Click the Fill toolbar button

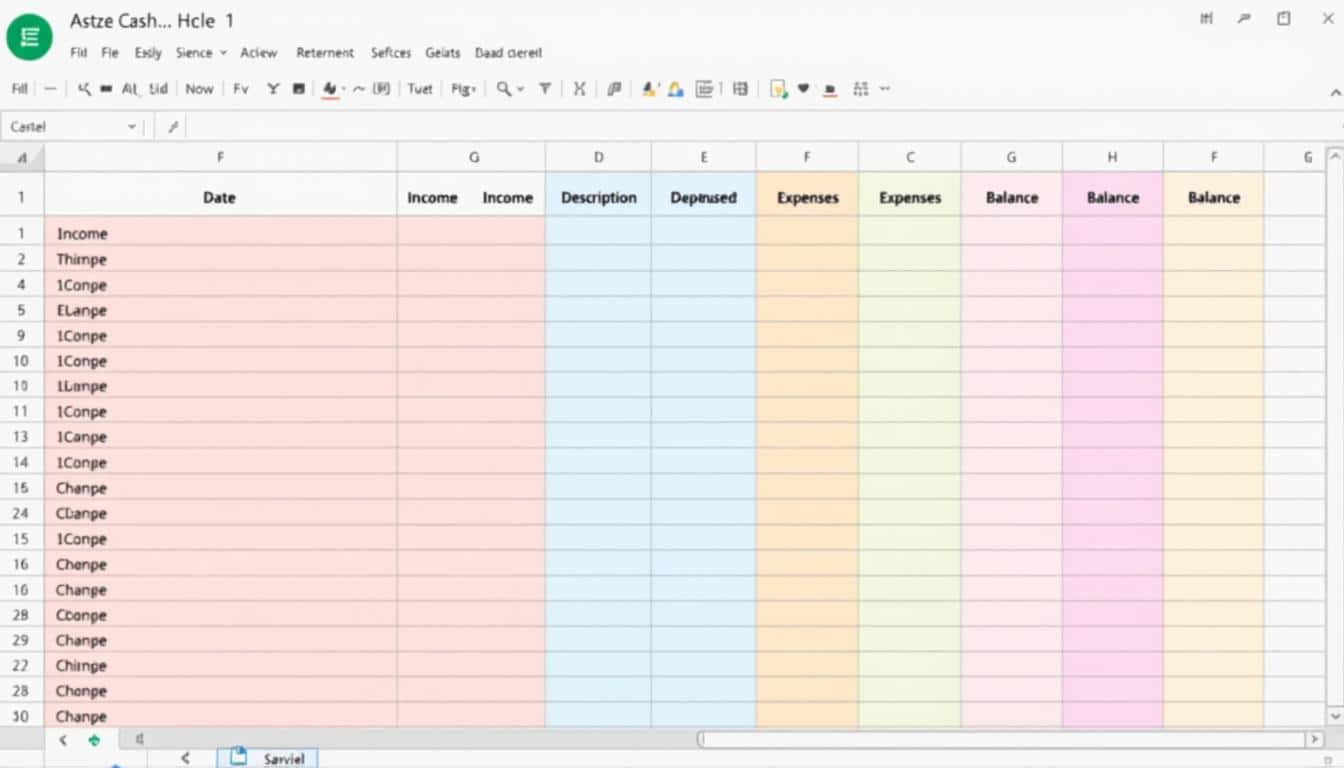tap(19, 89)
